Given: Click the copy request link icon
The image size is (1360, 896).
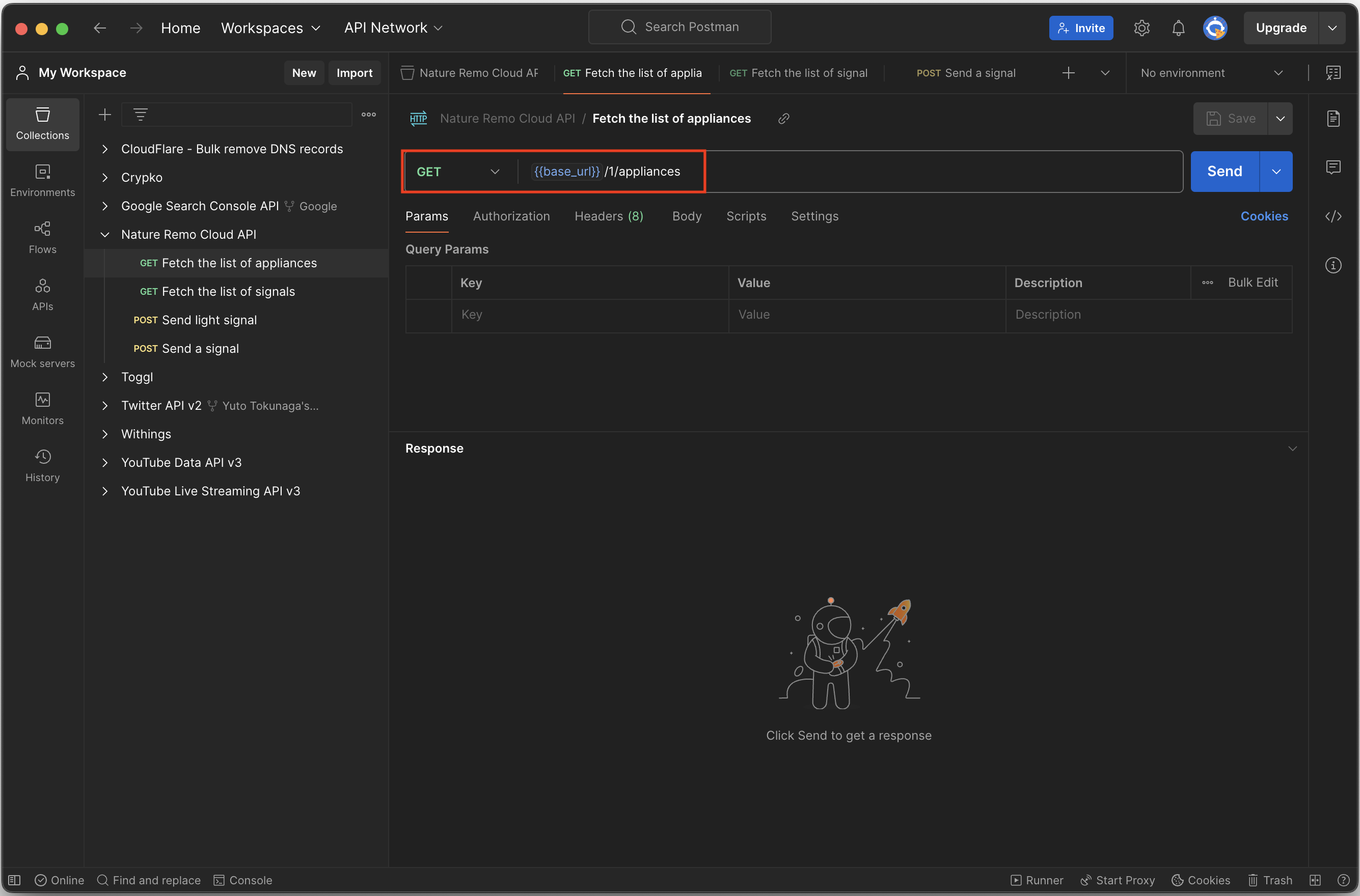Looking at the screenshot, I should pos(783,118).
